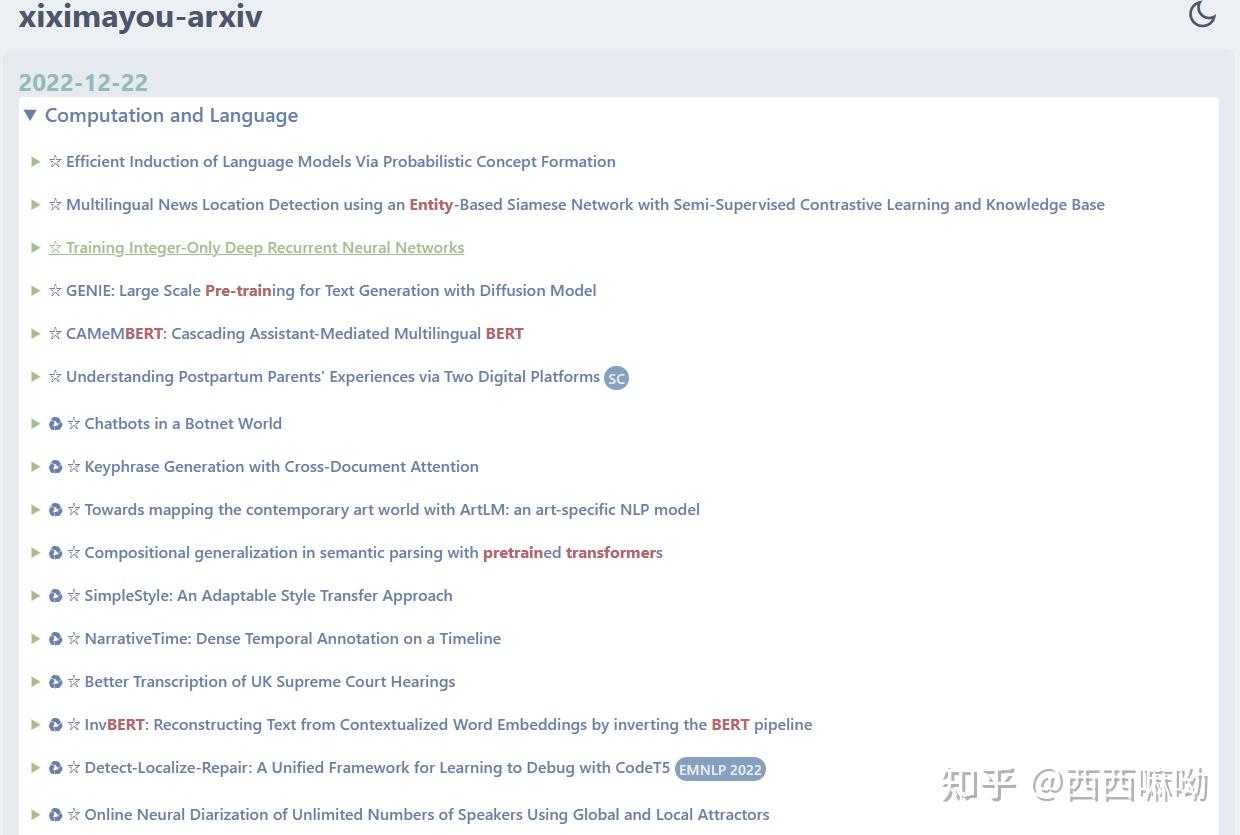1240x835 pixels.
Task: Star the GENIE diffusion model paper
Action: pos(54,290)
